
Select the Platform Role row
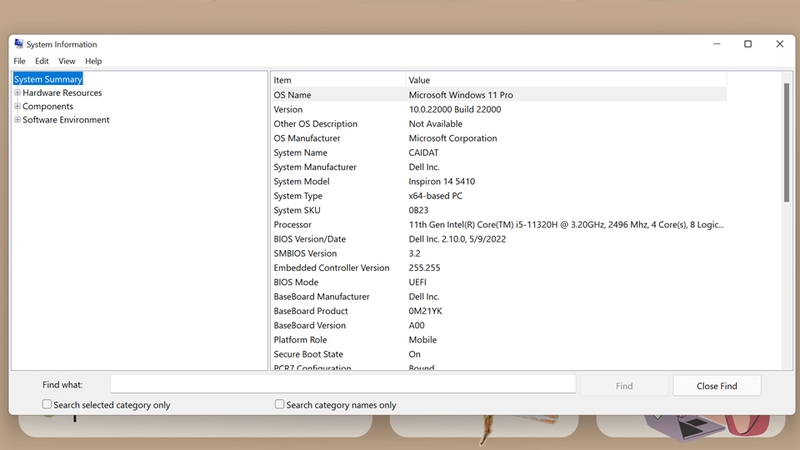click(x=499, y=340)
